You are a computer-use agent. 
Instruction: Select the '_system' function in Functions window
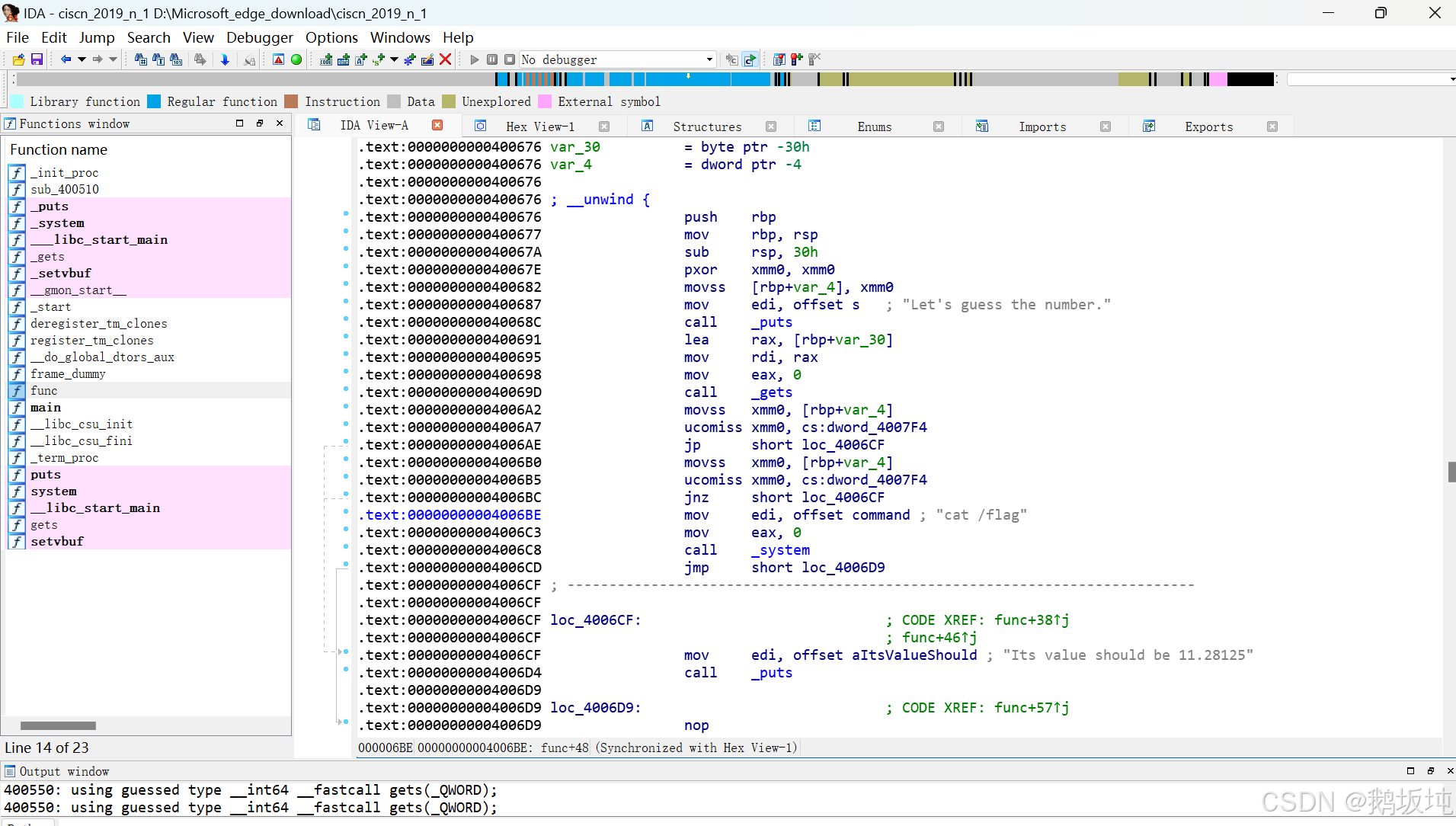pyautogui.click(x=58, y=223)
